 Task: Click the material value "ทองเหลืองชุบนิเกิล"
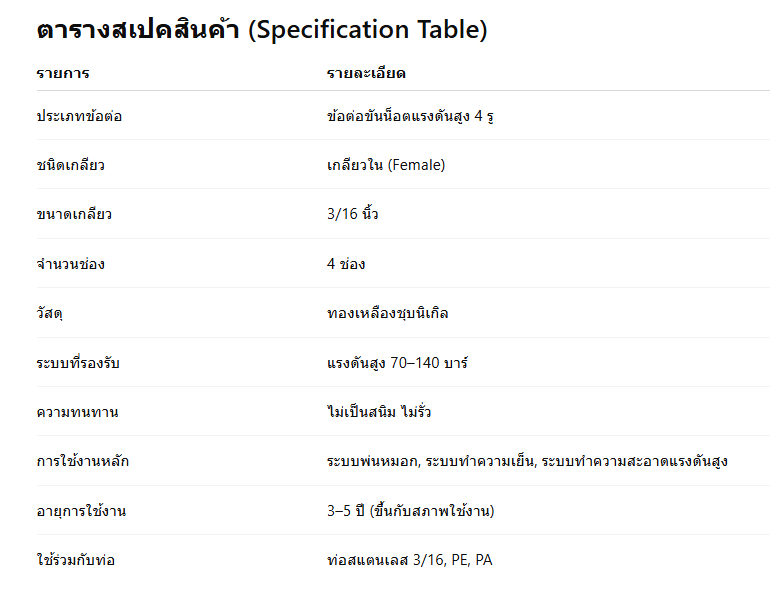coord(387,313)
